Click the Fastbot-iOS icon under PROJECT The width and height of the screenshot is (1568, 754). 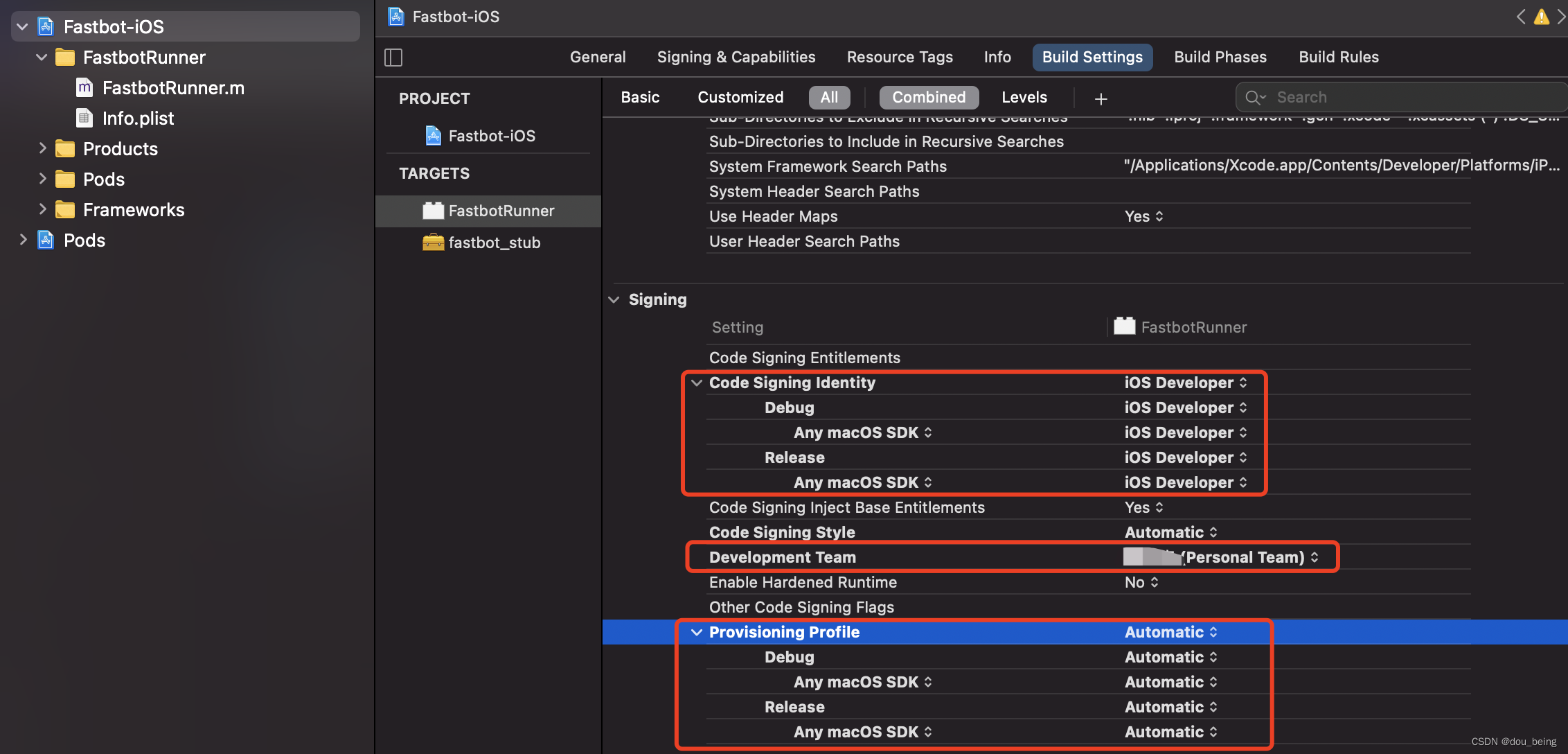tap(434, 136)
